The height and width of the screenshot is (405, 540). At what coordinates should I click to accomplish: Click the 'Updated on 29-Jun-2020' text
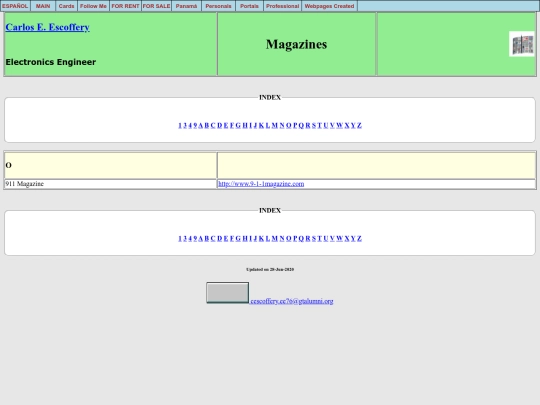[x=270, y=269]
